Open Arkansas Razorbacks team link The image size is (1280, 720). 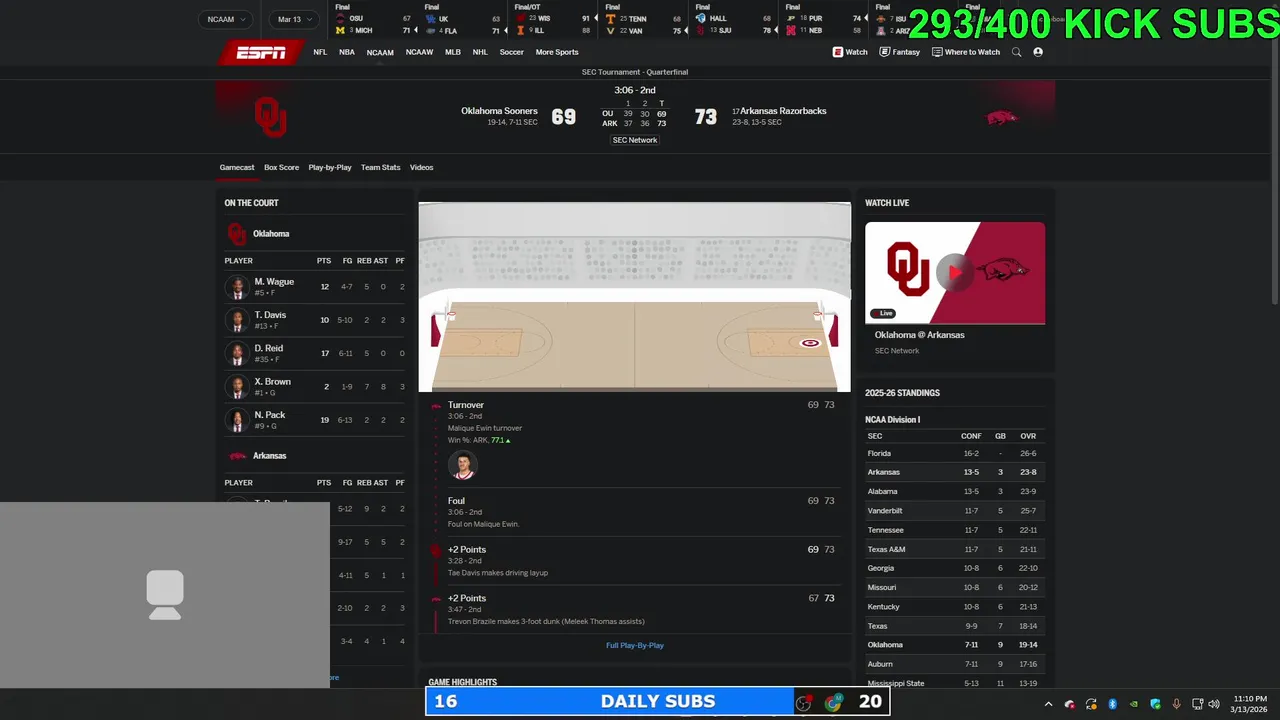tap(783, 111)
